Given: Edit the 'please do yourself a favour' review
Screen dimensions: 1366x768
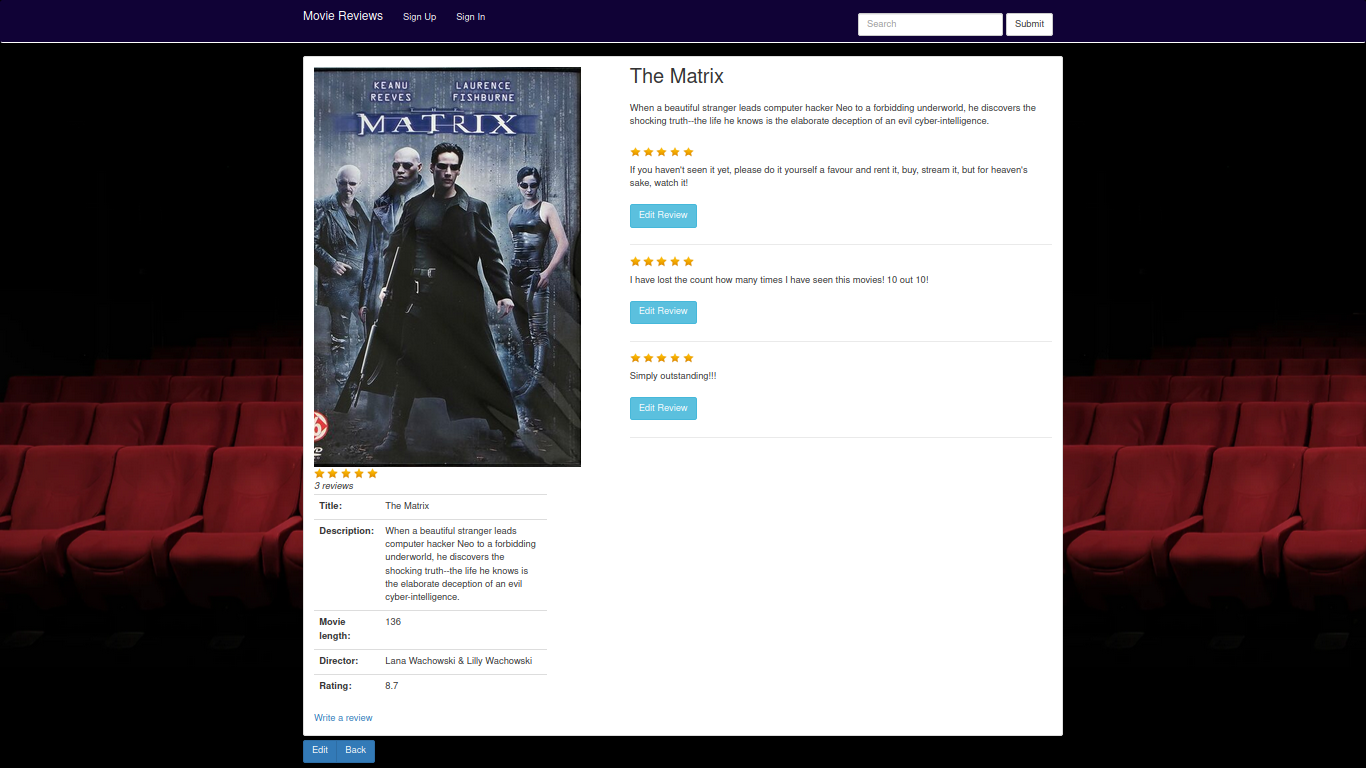Looking at the screenshot, I should click(x=663, y=216).
